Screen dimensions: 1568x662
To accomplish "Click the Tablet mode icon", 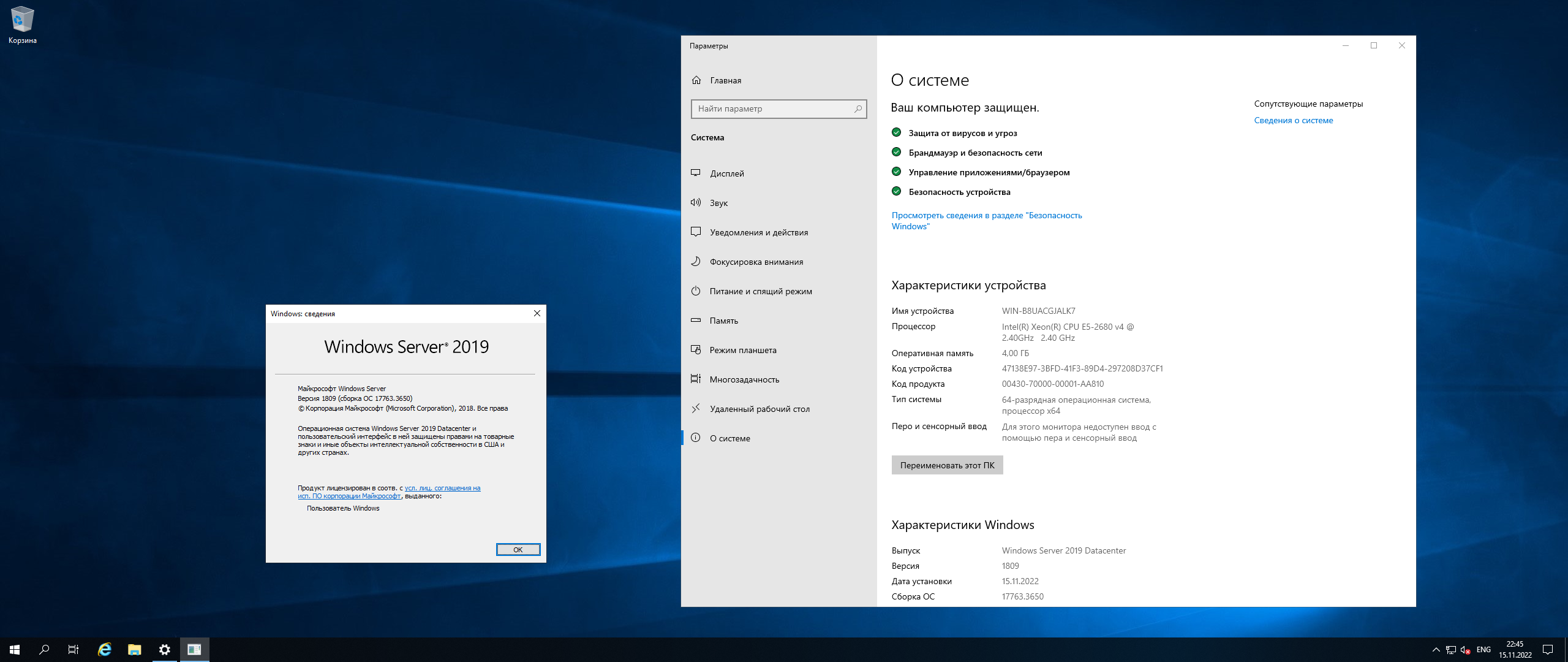I will (x=696, y=349).
